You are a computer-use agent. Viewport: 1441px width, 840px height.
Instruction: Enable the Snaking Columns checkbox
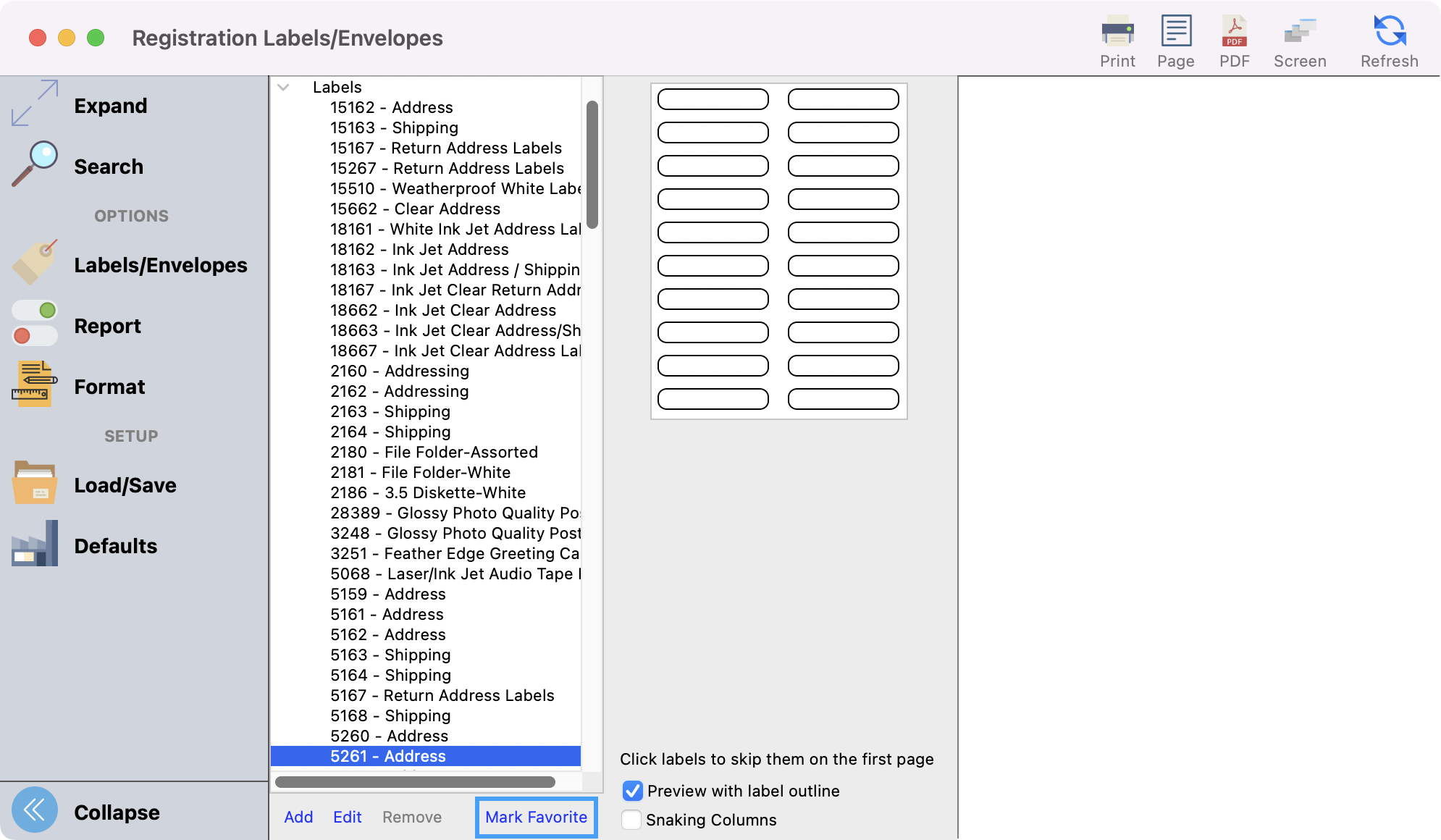(x=631, y=820)
